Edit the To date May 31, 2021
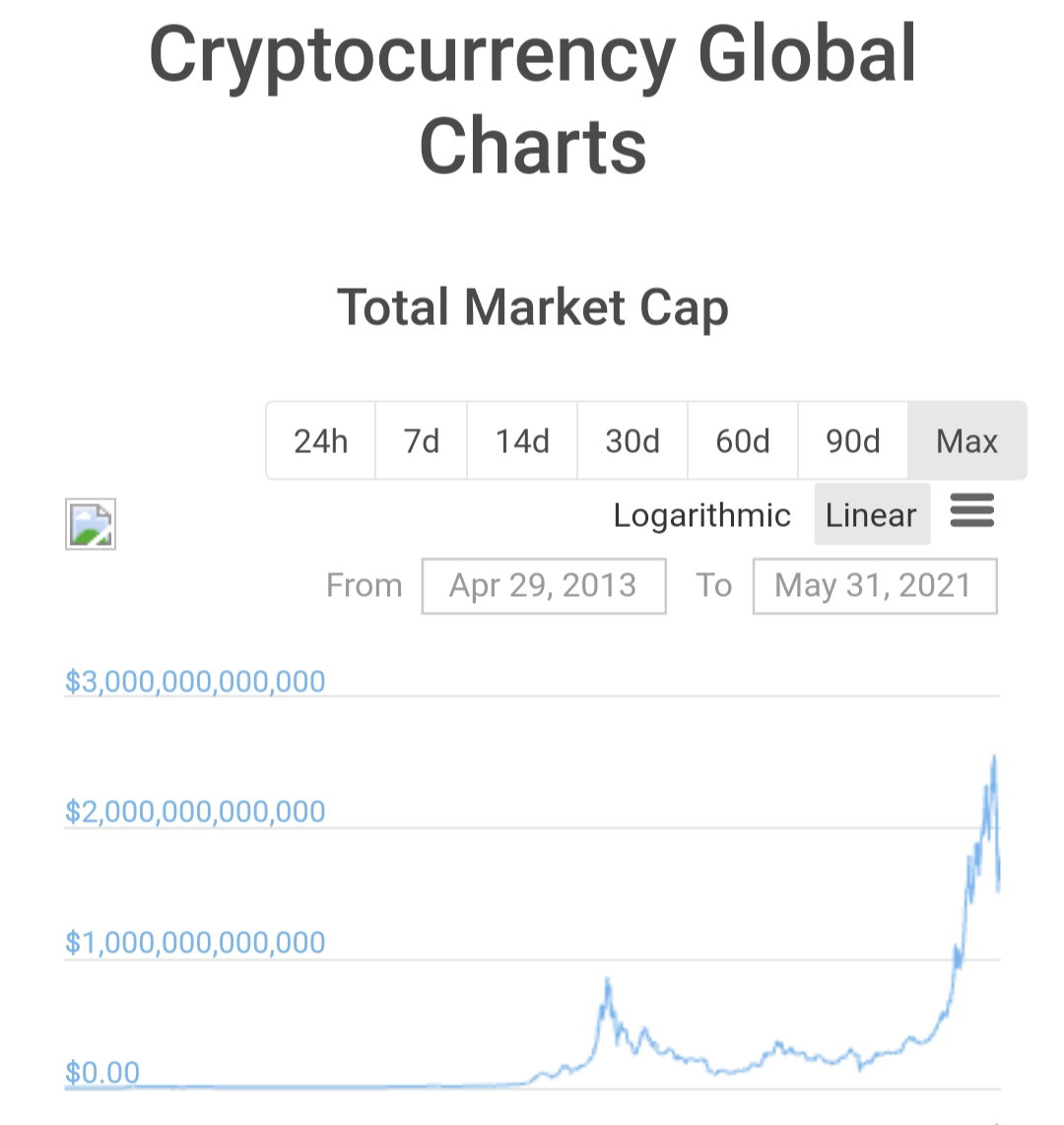The width and height of the screenshot is (1064, 1125). 875,585
